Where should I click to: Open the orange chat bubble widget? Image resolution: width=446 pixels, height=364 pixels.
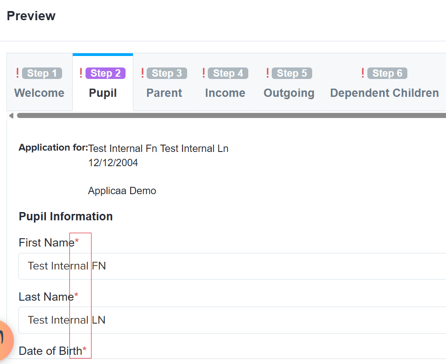[x=4, y=340]
